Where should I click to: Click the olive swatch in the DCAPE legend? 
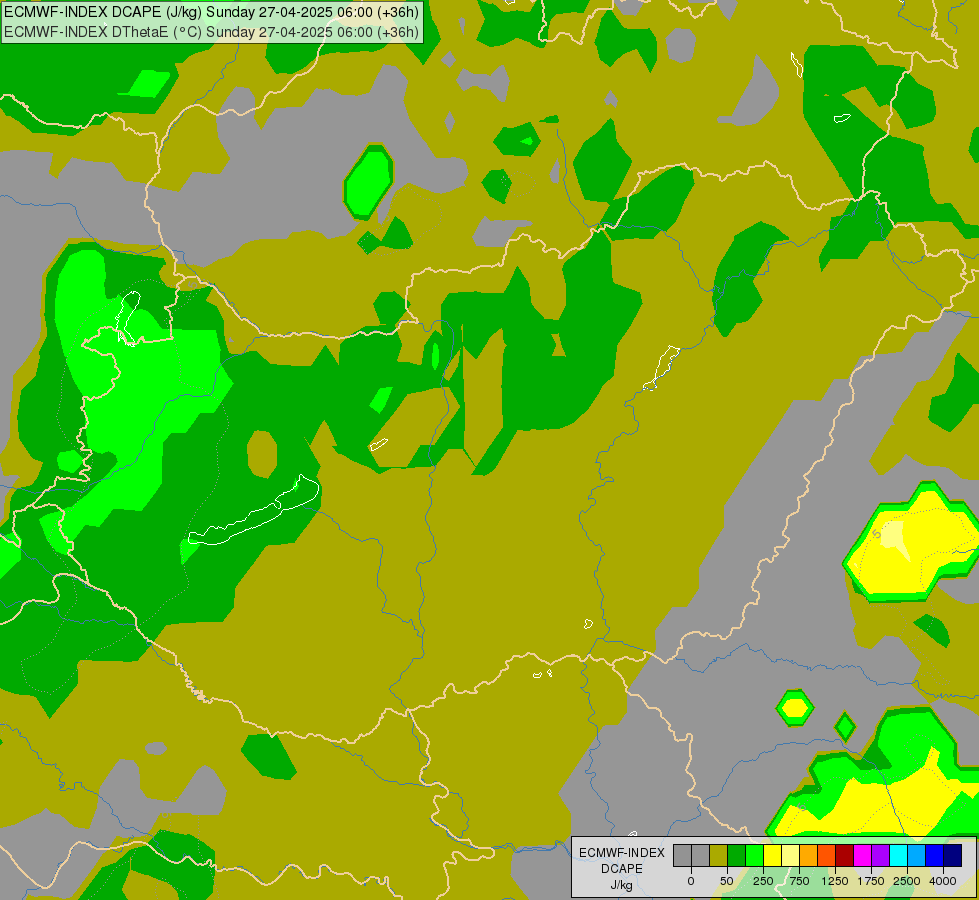coord(719,856)
